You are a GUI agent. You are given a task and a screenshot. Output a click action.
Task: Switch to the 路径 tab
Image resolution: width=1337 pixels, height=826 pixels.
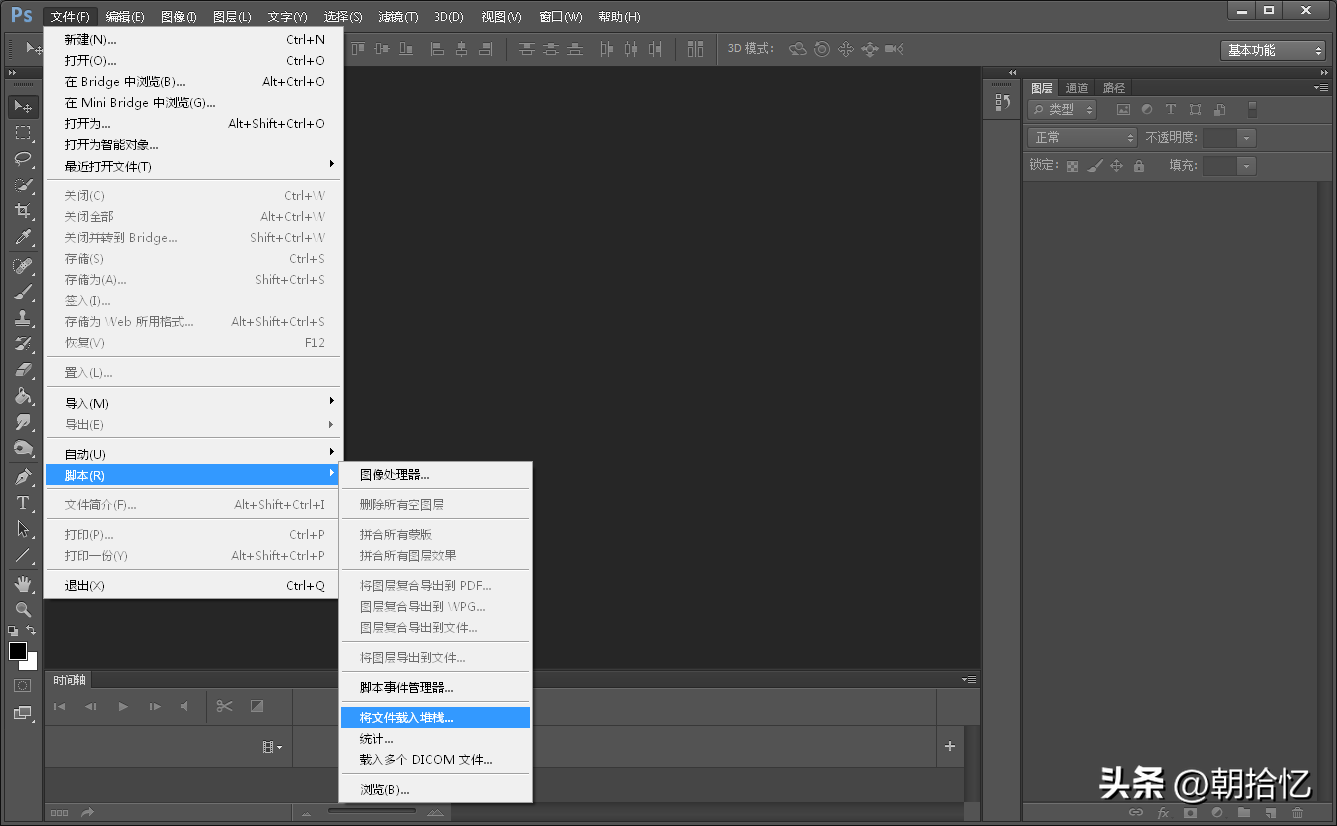tap(1113, 88)
